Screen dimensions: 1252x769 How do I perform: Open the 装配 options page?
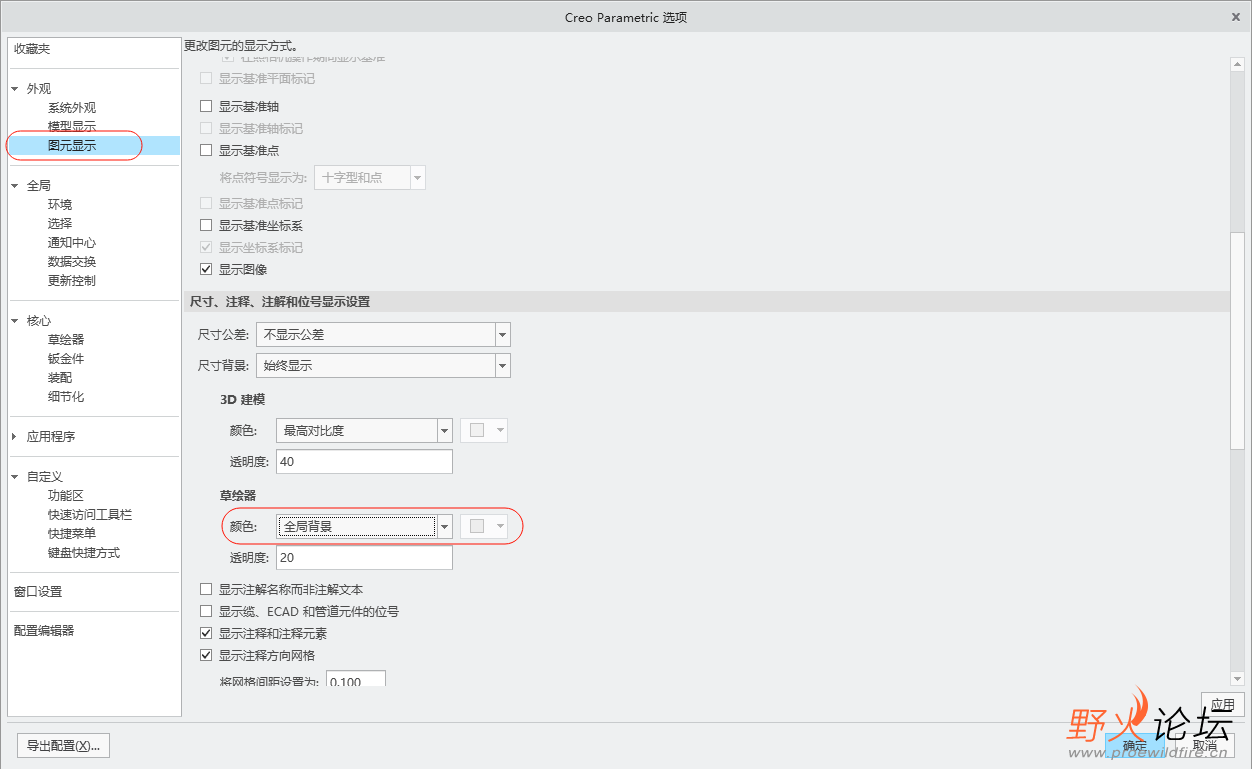[x=60, y=378]
